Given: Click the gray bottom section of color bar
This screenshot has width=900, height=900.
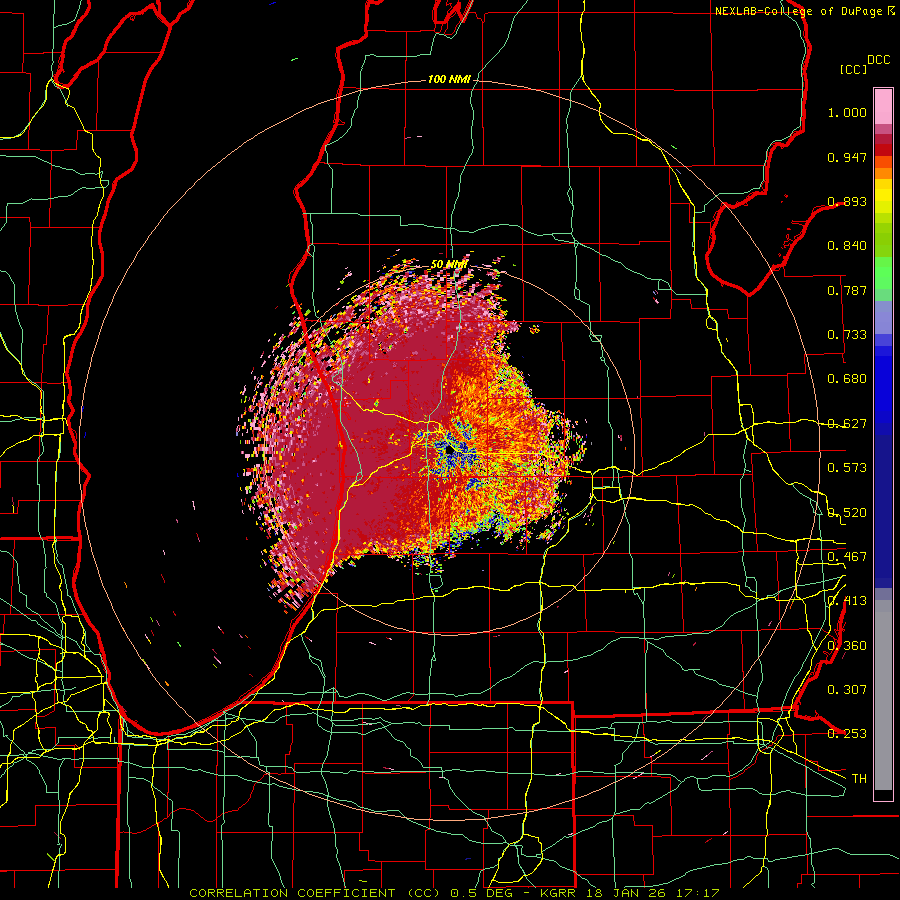Looking at the screenshot, I should click(883, 695).
